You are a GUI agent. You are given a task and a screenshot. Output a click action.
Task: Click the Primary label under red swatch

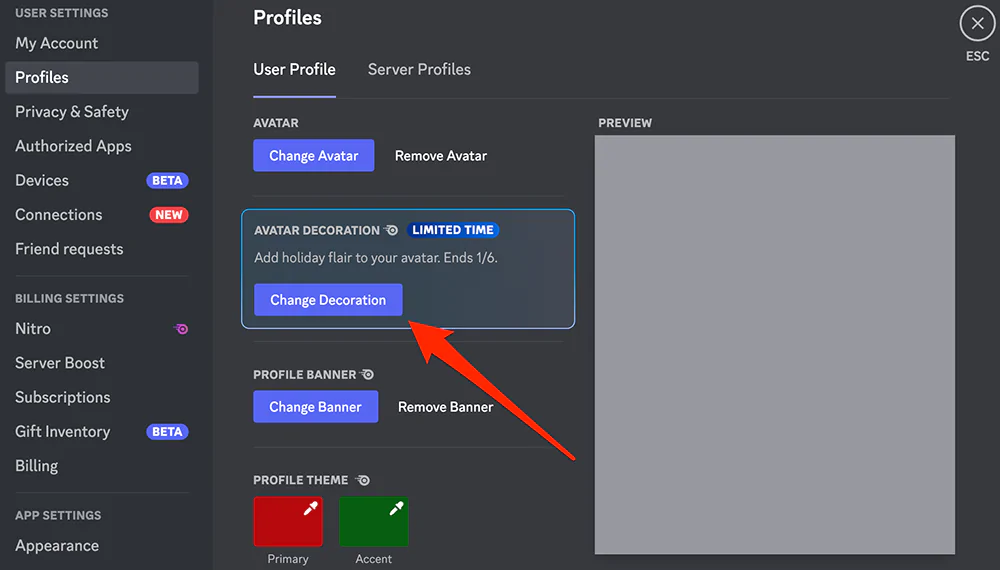(x=288, y=559)
